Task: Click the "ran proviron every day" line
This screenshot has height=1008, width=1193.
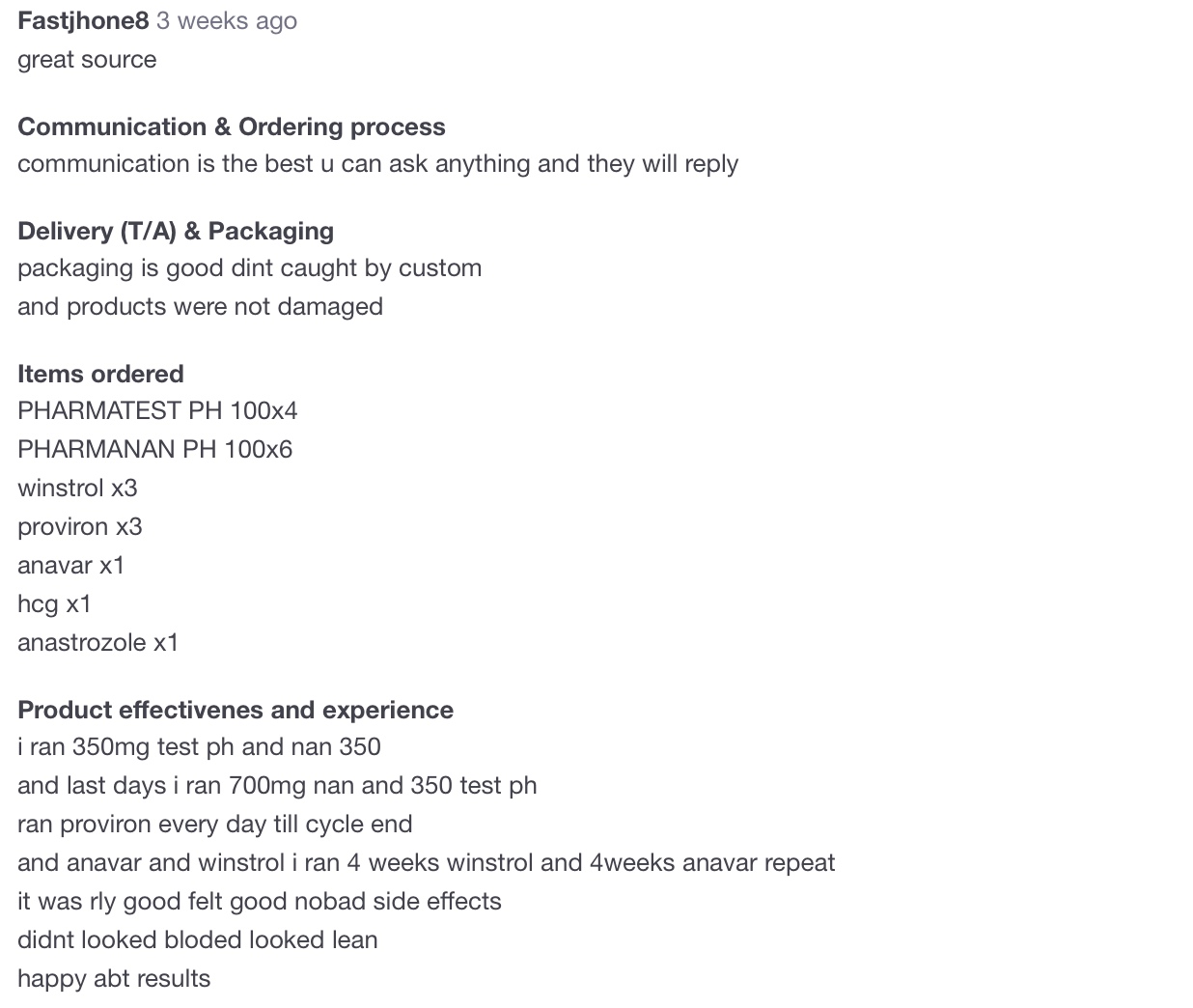Action: pyautogui.click(x=214, y=824)
